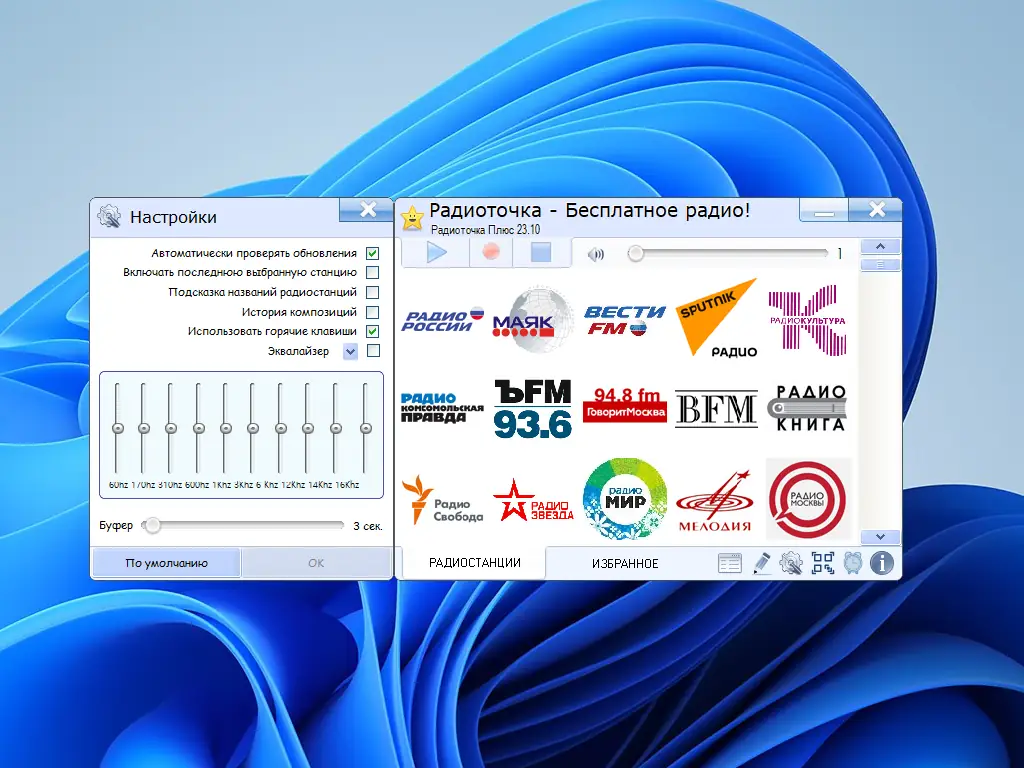Screen dimensions: 1024x768
Task: Enable the Эквалайзер checkbox
Action: [x=373, y=351]
